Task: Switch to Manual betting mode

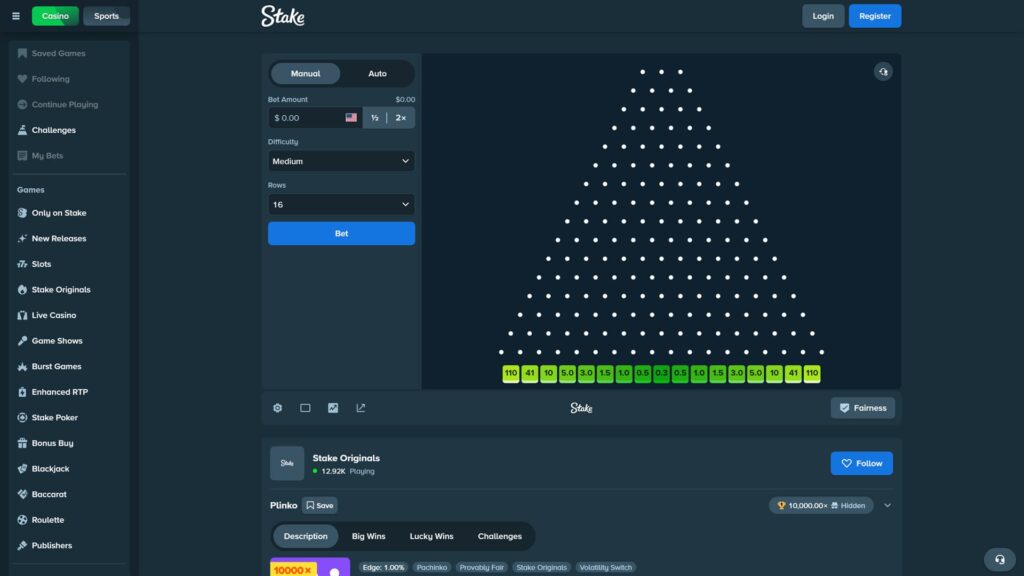Action: [x=306, y=74]
